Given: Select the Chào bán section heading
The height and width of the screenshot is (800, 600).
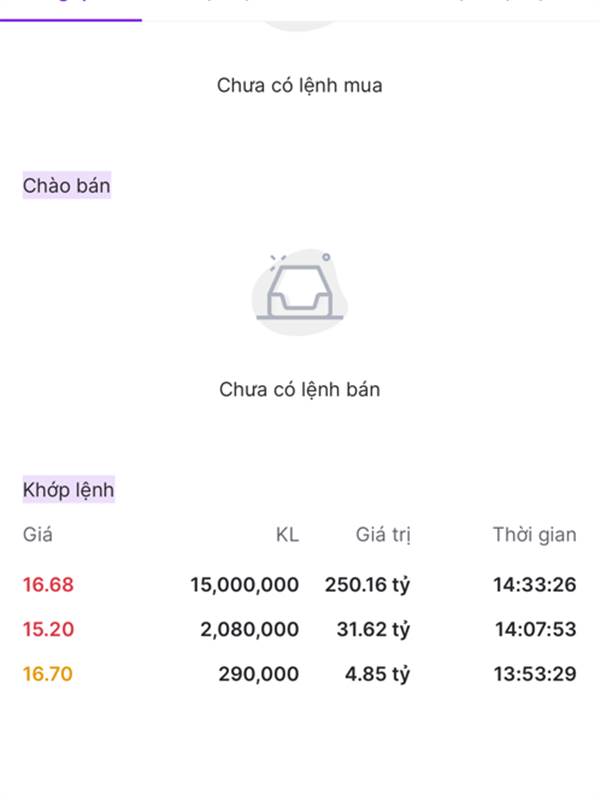Looking at the screenshot, I should click(x=67, y=186).
